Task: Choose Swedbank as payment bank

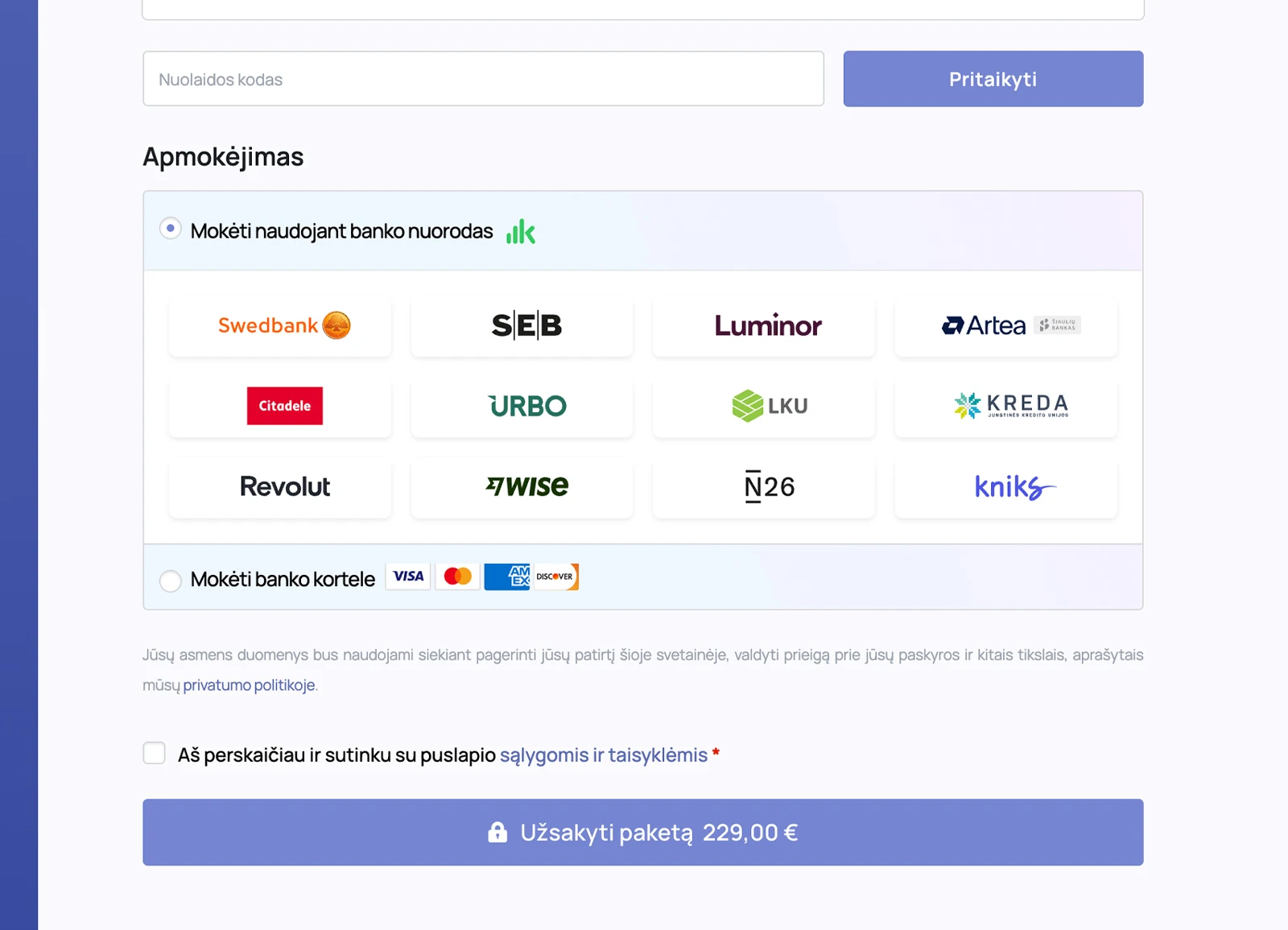Action: tap(280, 325)
